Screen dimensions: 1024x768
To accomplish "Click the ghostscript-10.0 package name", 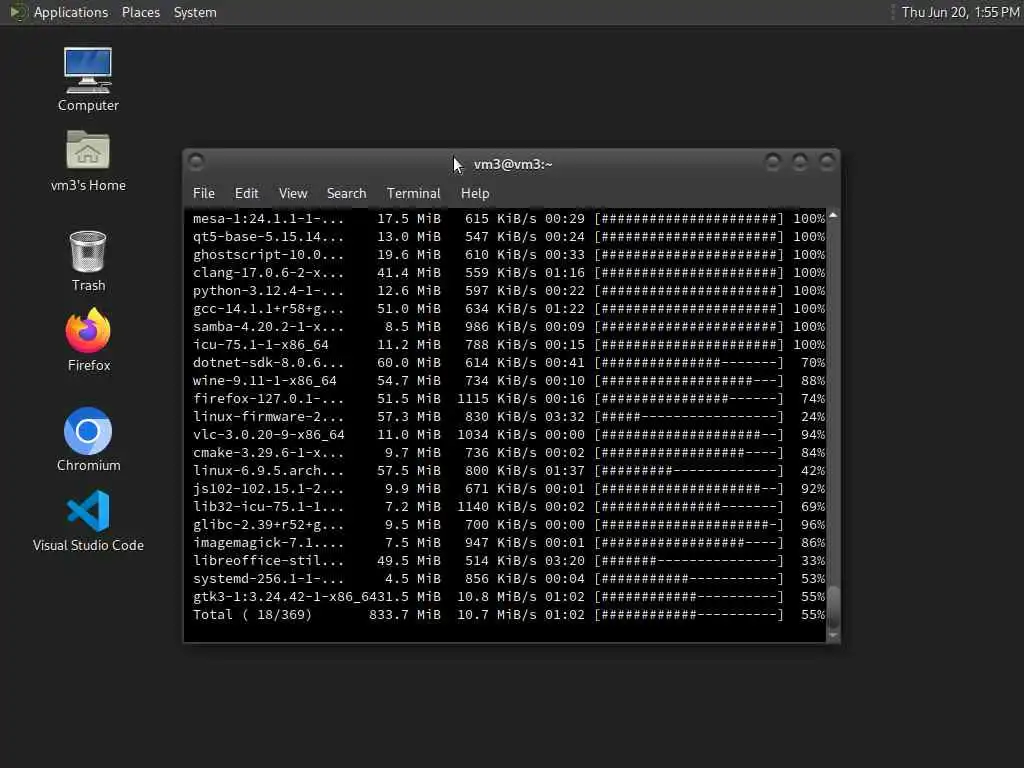I will click(268, 255).
